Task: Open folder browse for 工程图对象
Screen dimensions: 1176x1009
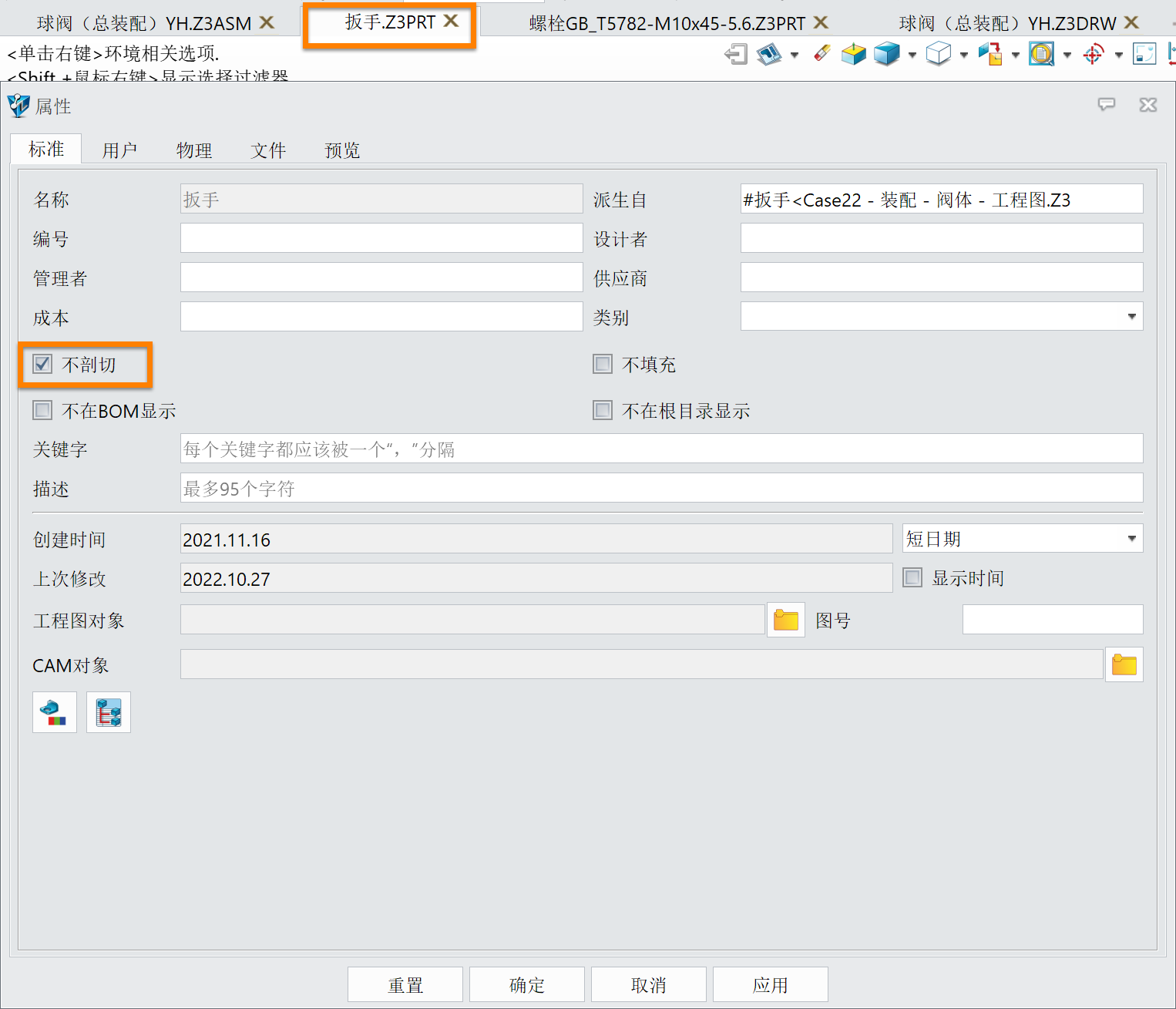Action: [786, 620]
